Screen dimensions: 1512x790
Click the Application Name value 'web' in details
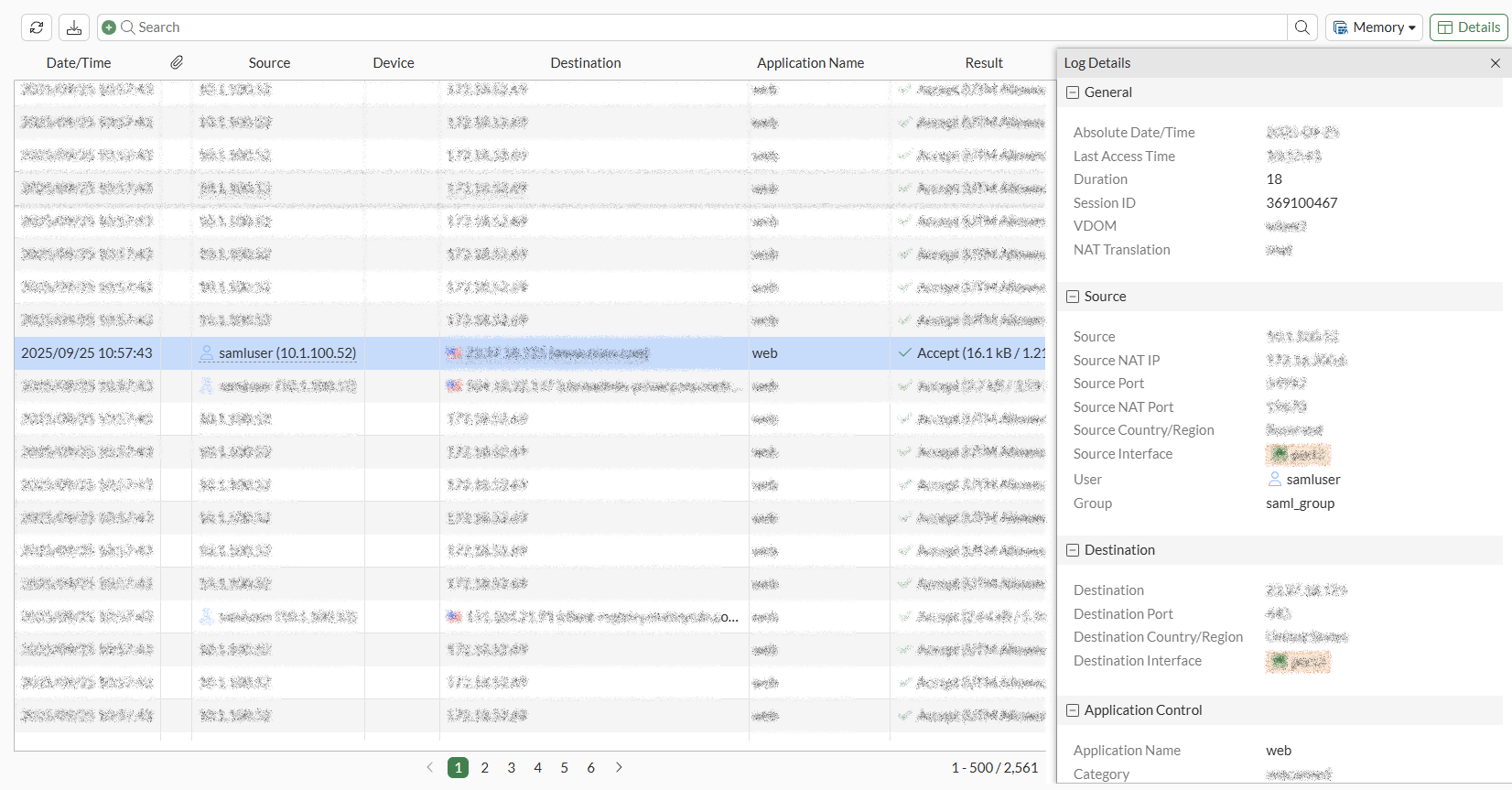click(x=1279, y=751)
